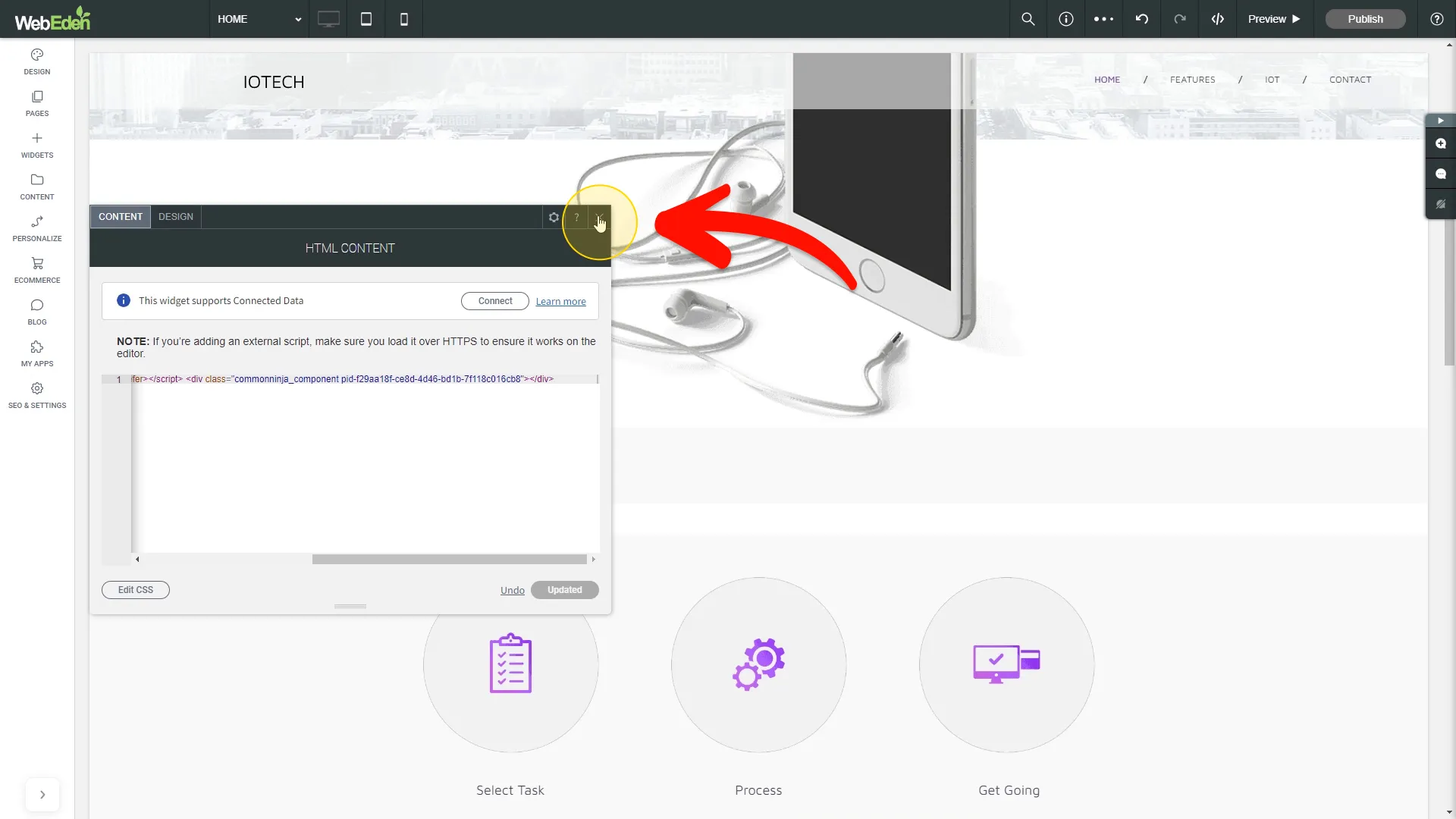Click the widget help question icon
Image resolution: width=1456 pixels, height=819 pixels.
pyautogui.click(x=576, y=217)
